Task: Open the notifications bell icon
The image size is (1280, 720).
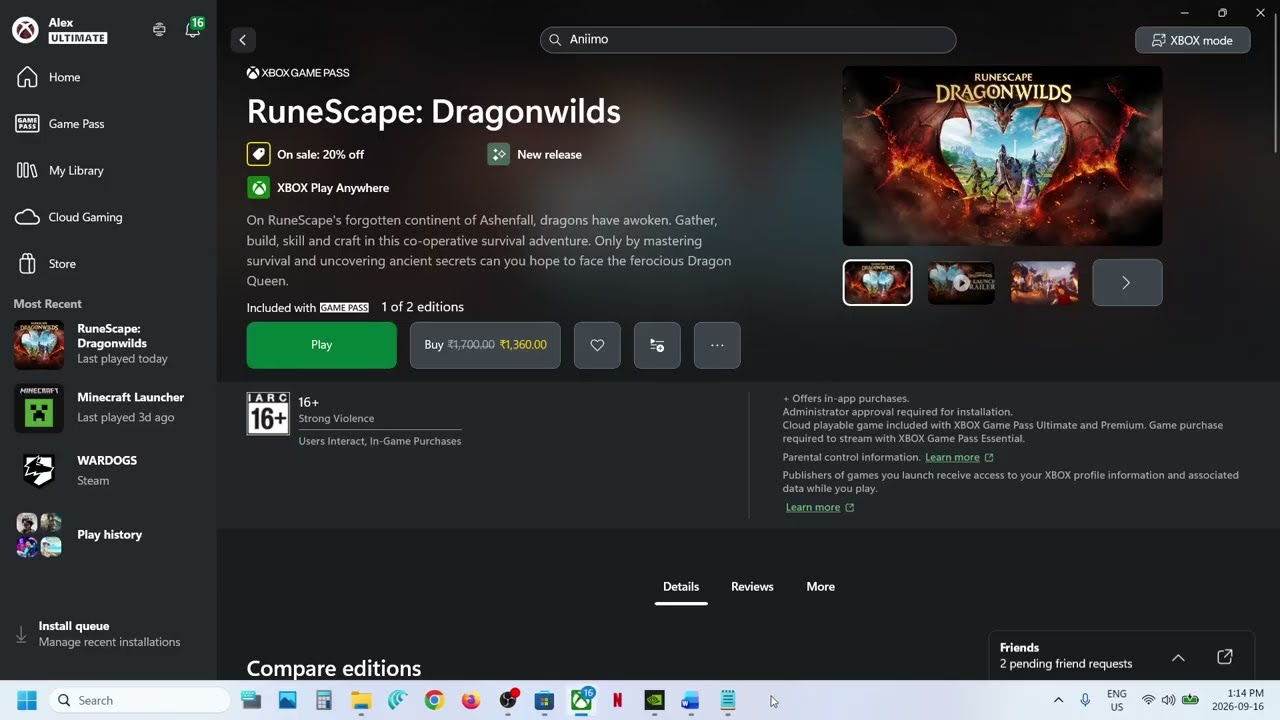Action: (x=192, y=30)
